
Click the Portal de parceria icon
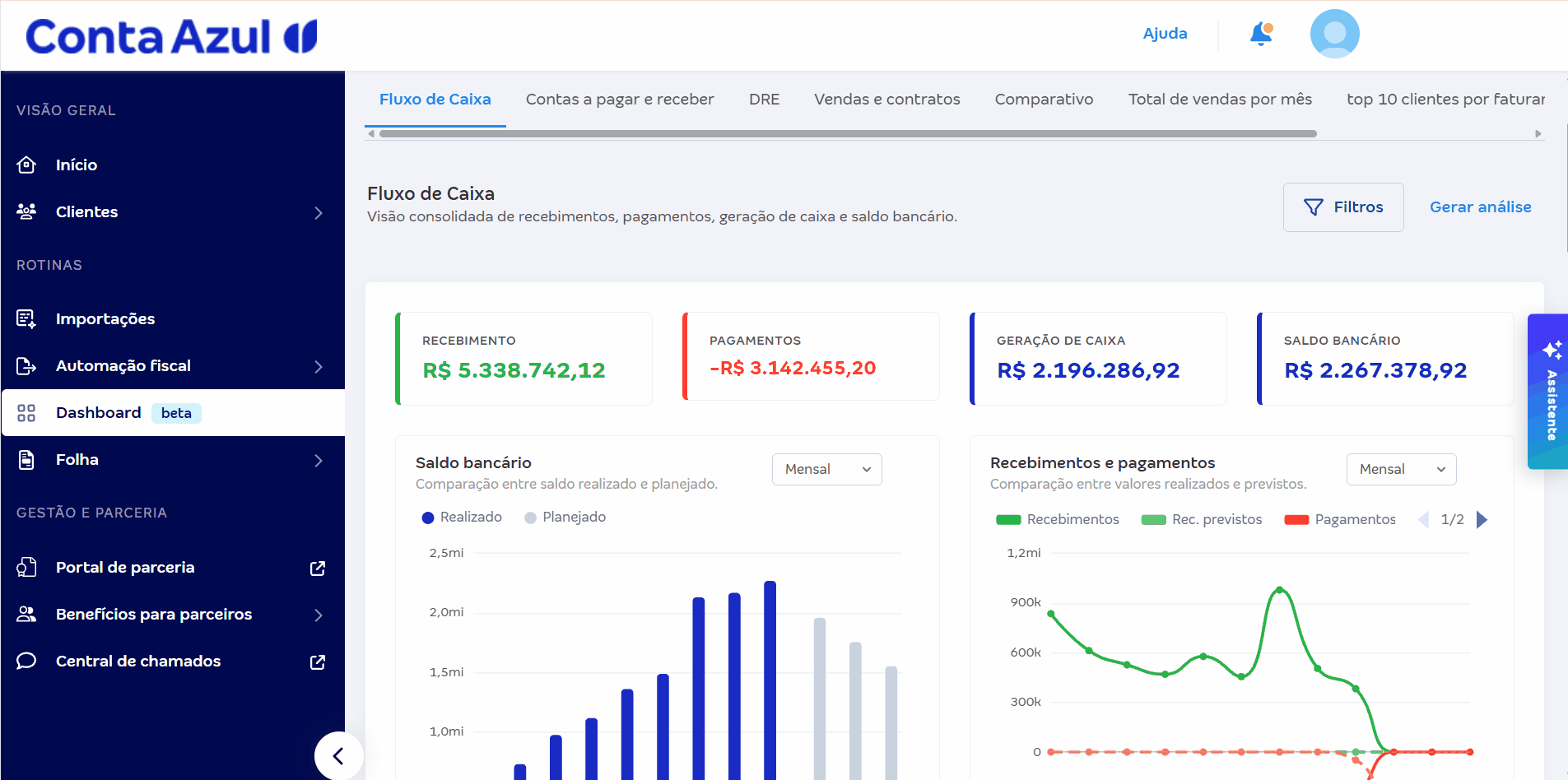[x=26, y=567]
